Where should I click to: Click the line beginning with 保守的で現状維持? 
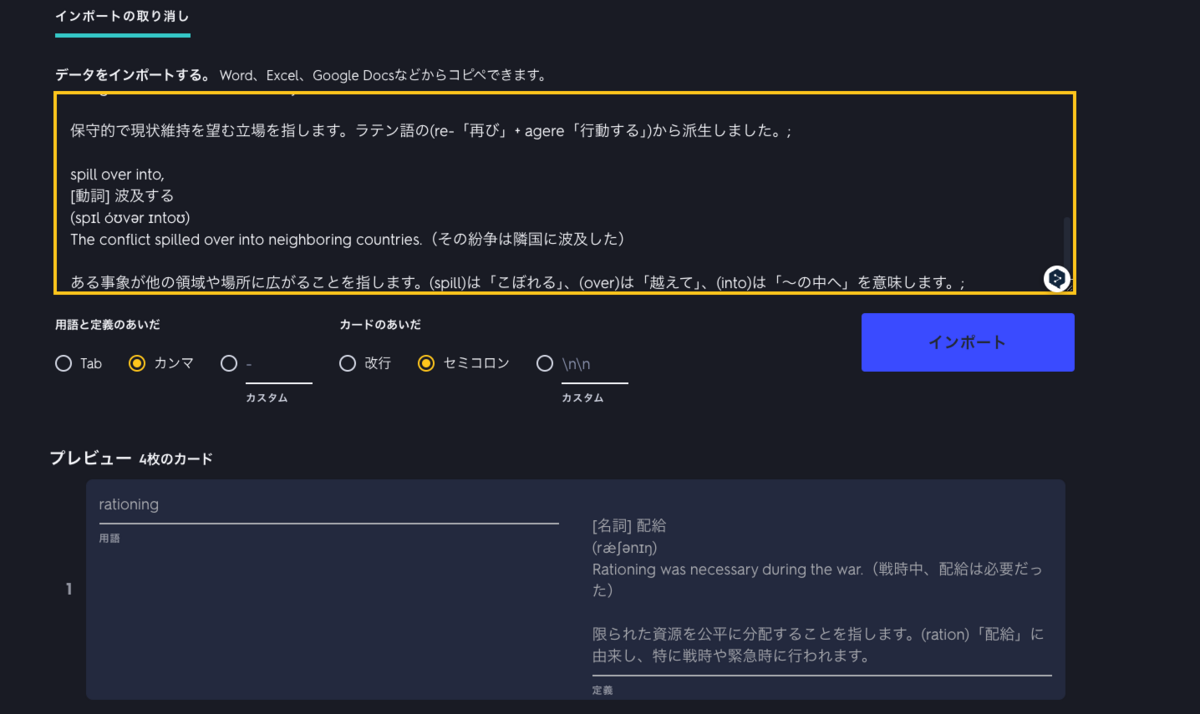tap(430, 131)
